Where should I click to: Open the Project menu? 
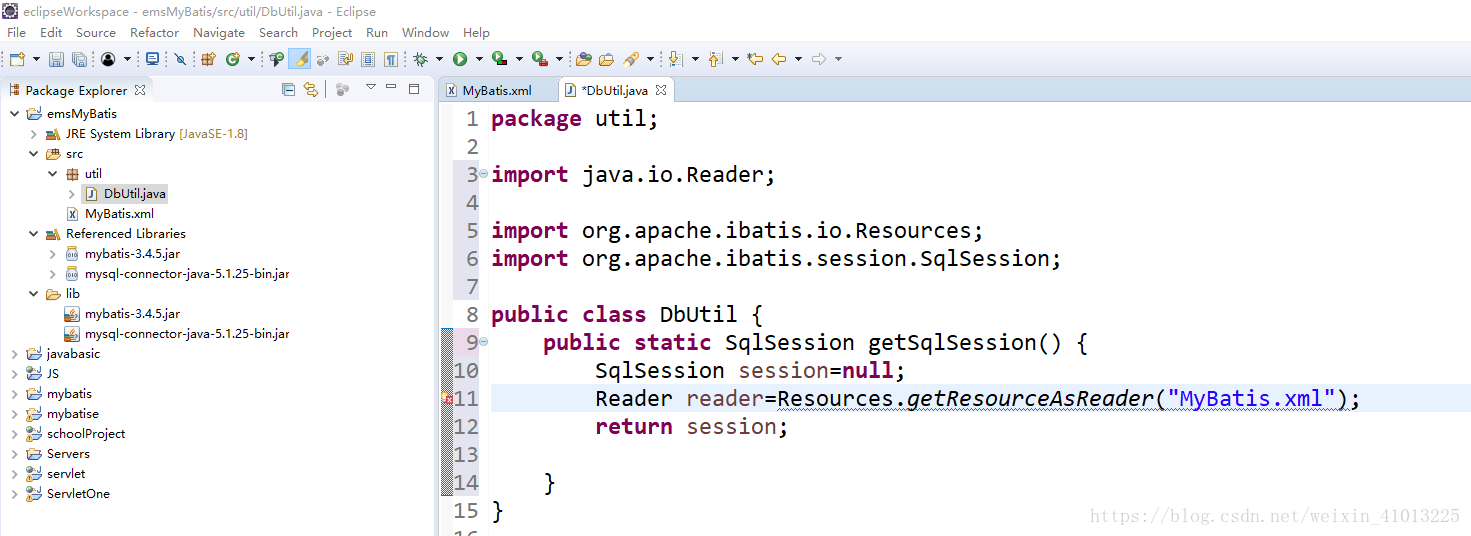(332, 33)
